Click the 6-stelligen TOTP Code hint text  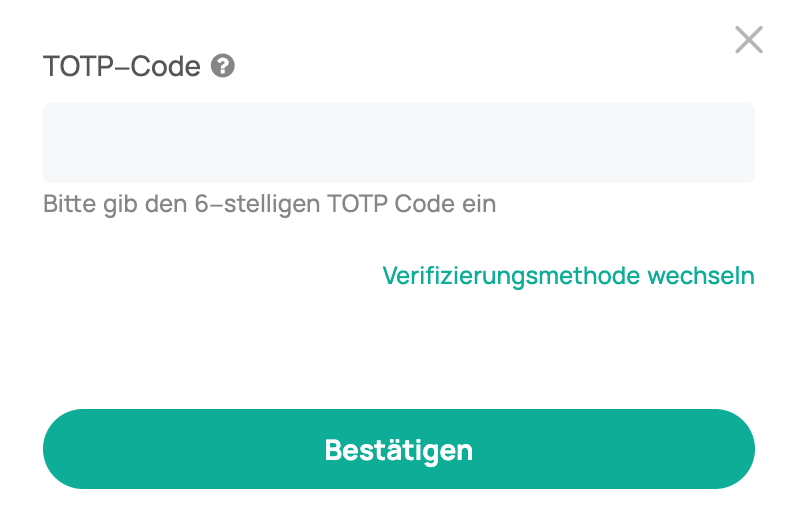269,204
